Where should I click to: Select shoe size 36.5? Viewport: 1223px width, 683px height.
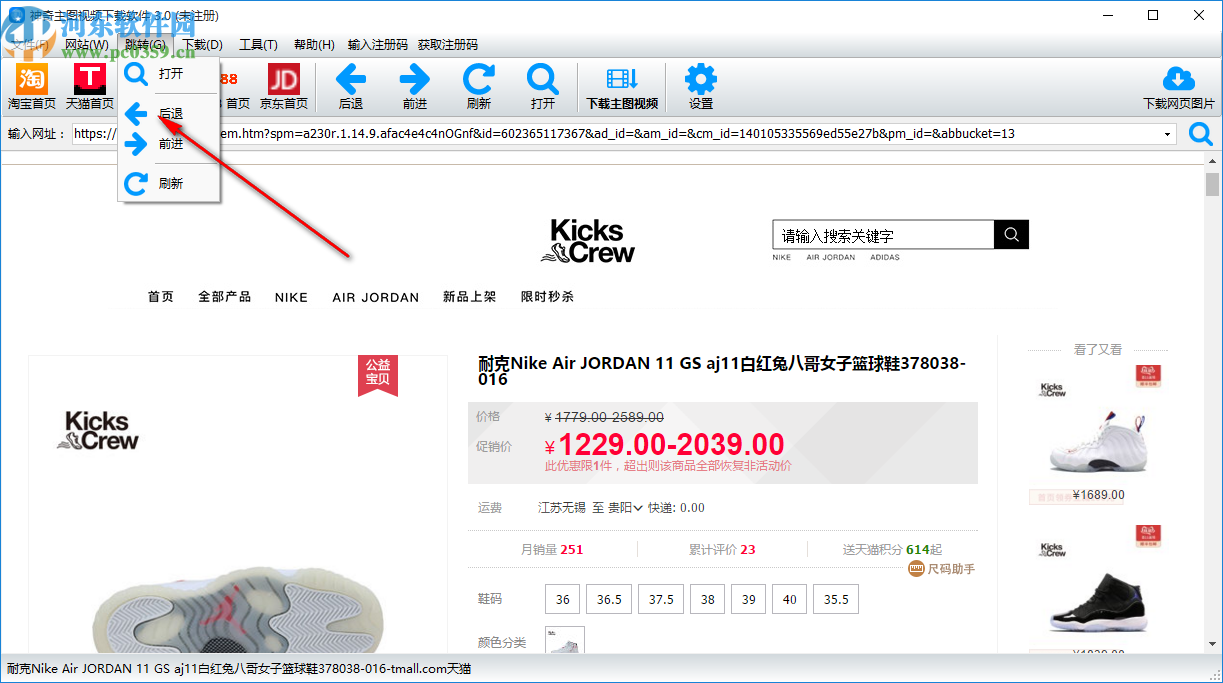point(608,598)
